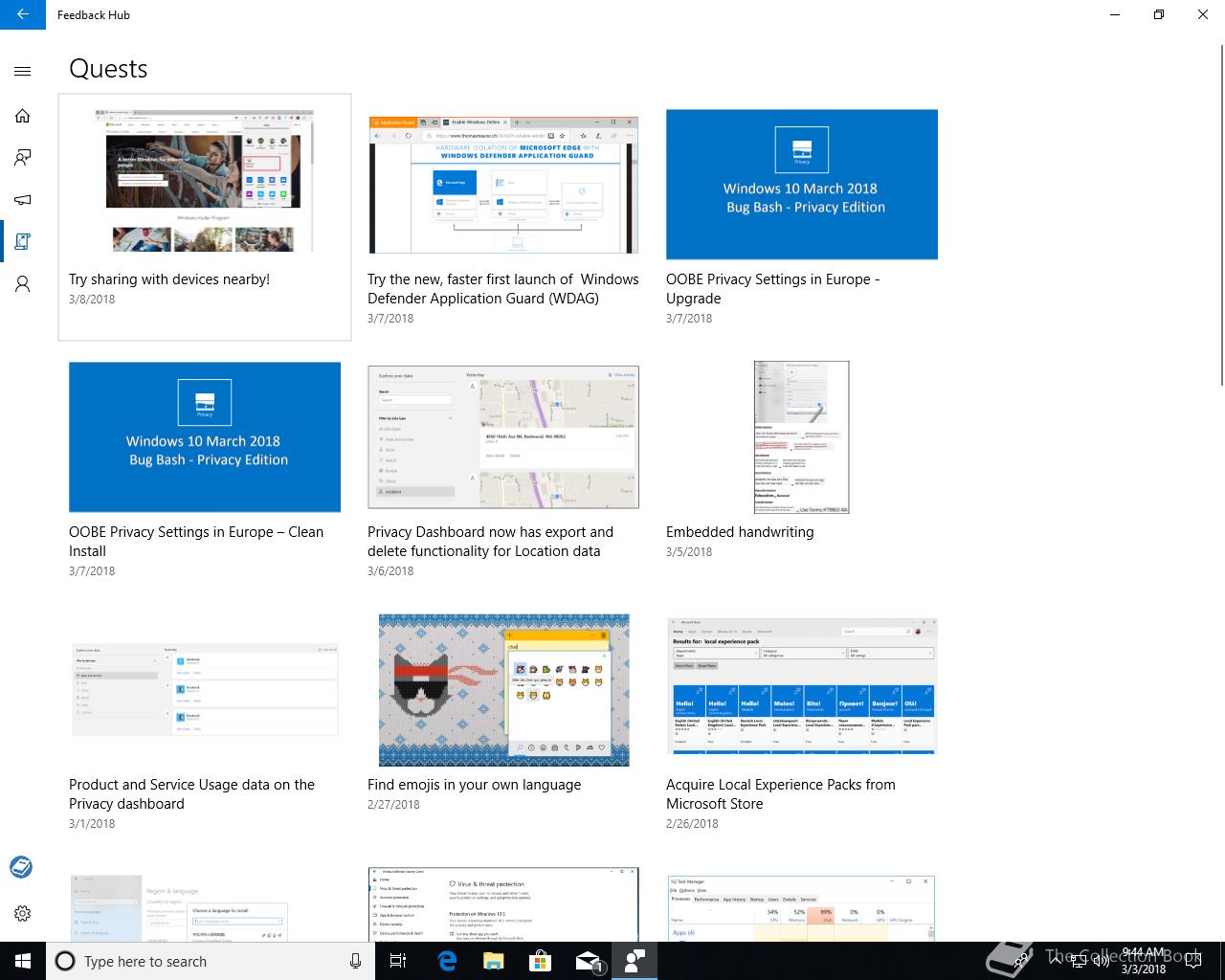Screen dimensions: 1225x980
Task: Click 'Try sharing with devices nearby!' title
Action: pos(169,279)
